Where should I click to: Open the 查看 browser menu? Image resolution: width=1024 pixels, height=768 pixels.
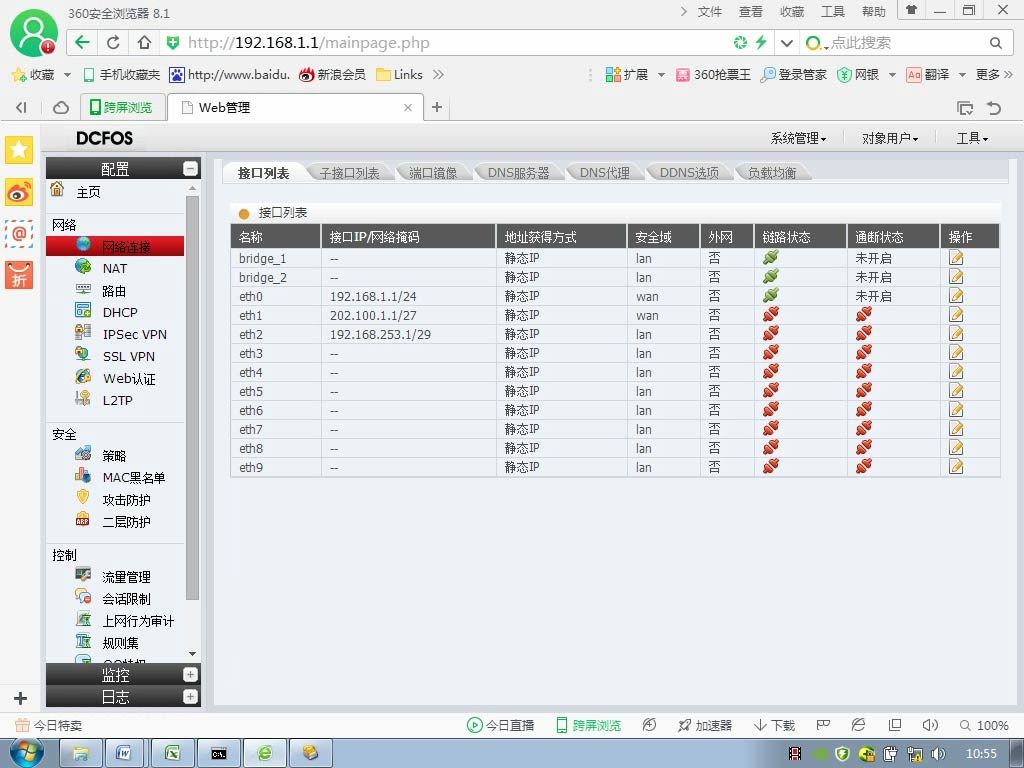click(750, 12)
